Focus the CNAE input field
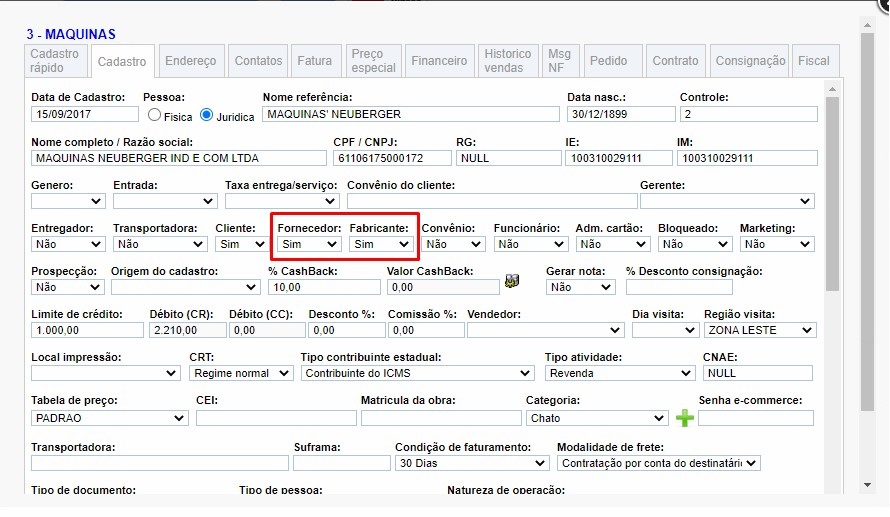This screenshot has height=517, width=890. point(758,373)
